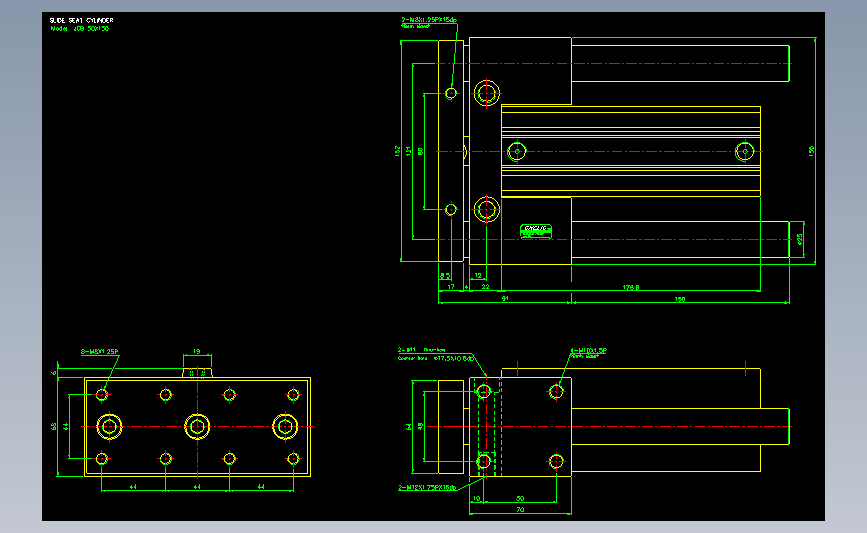Select the 19 width dimension
The height and width of the screenshot is (533, 867).
tap(196, 352)
